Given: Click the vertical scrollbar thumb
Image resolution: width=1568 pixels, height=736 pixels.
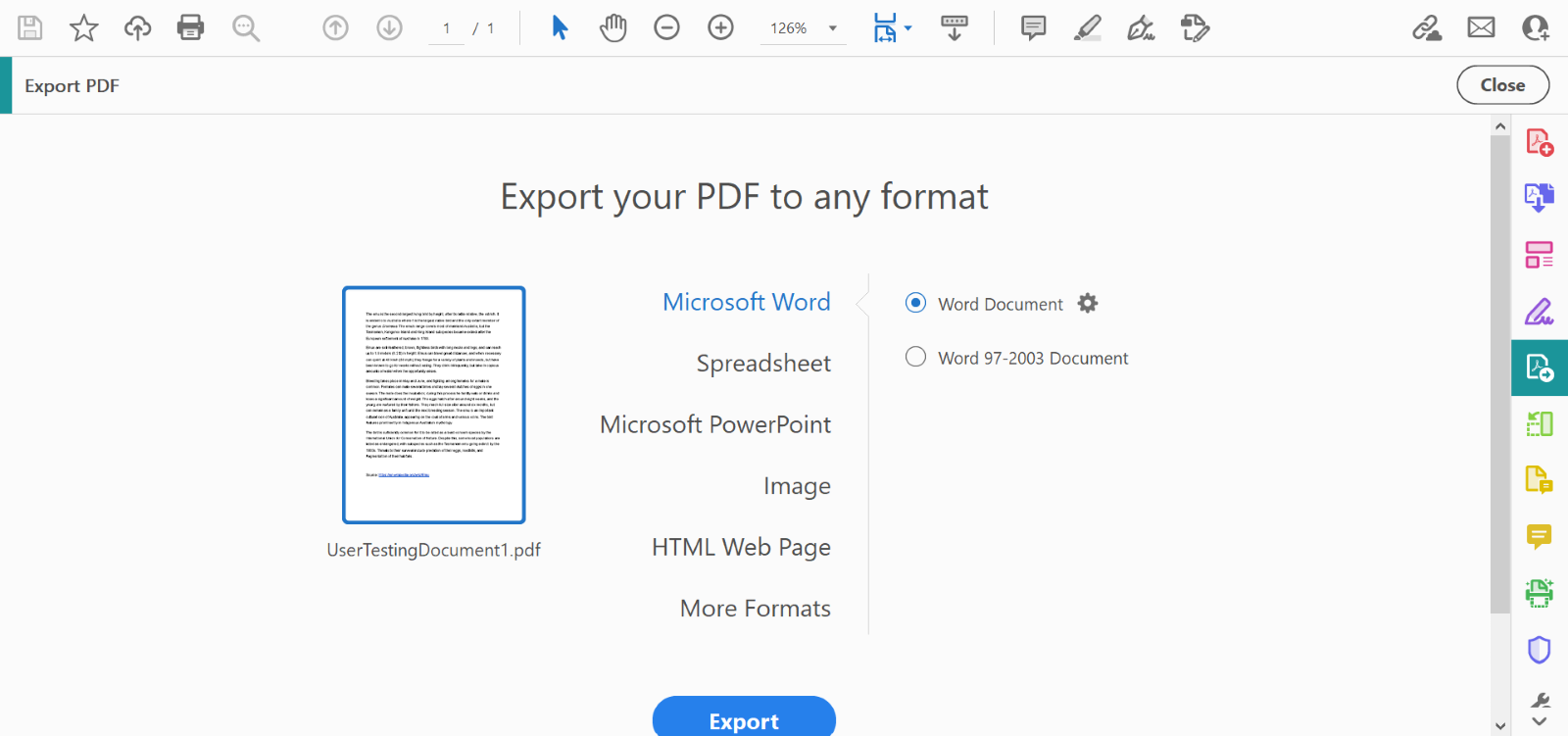Looking at the screenshot, I should pyautogui.click(x=1500, y=374).
